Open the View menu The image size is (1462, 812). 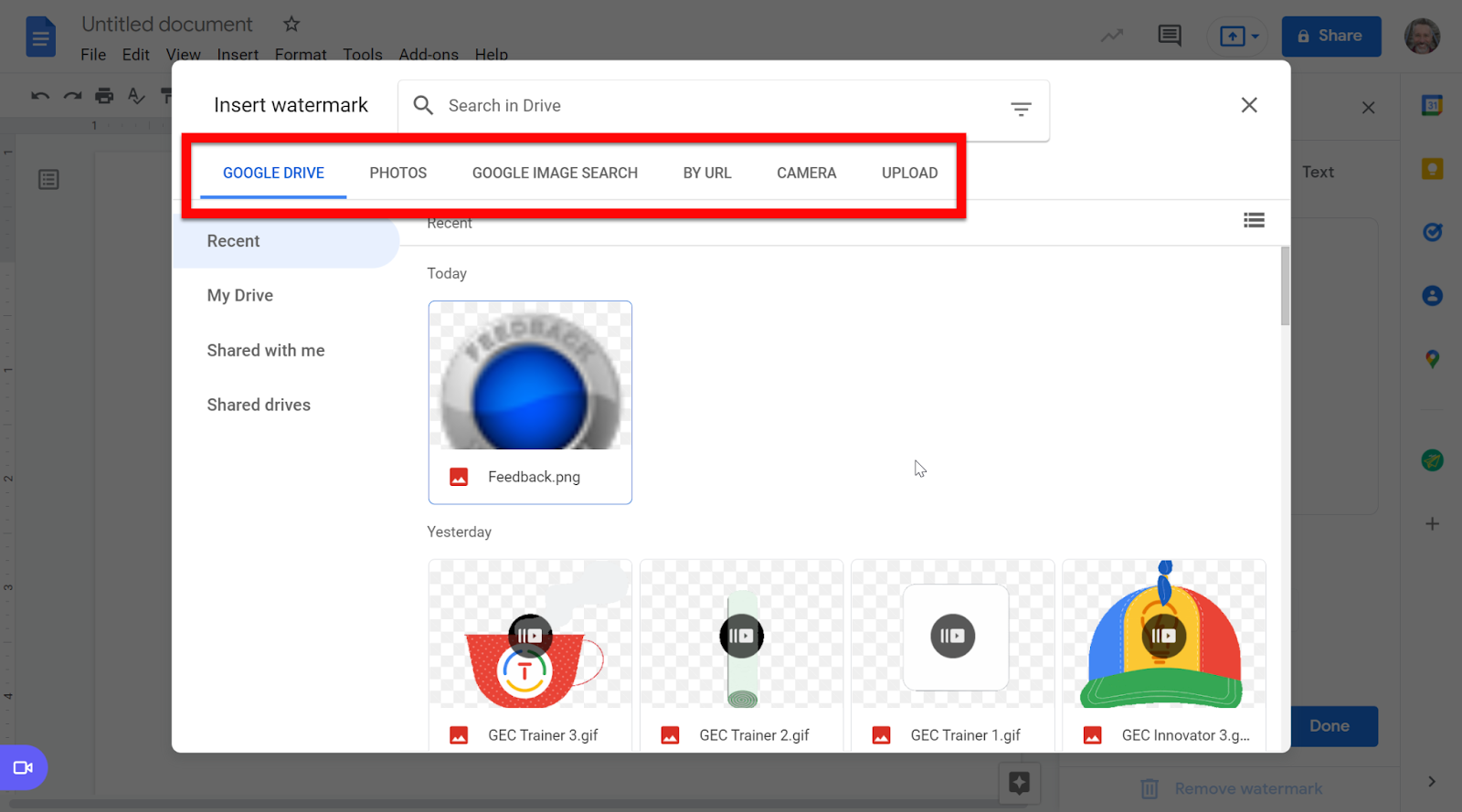click(x=184, y=55)
